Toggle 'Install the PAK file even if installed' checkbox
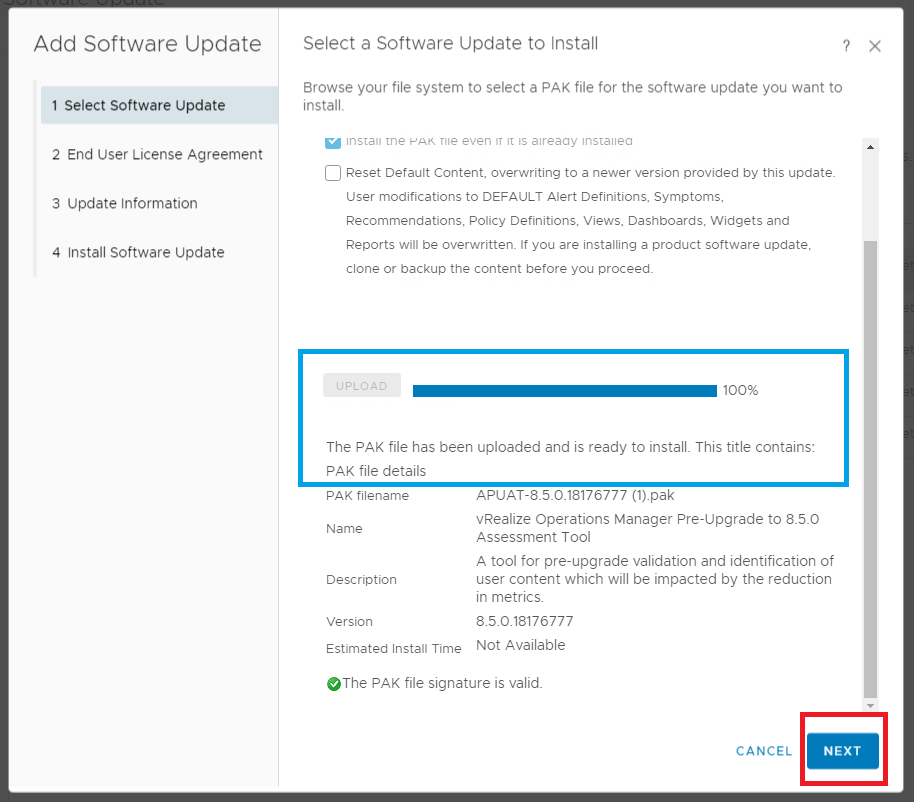This screenshot has height=802, width=914. [x=333, y=141]
